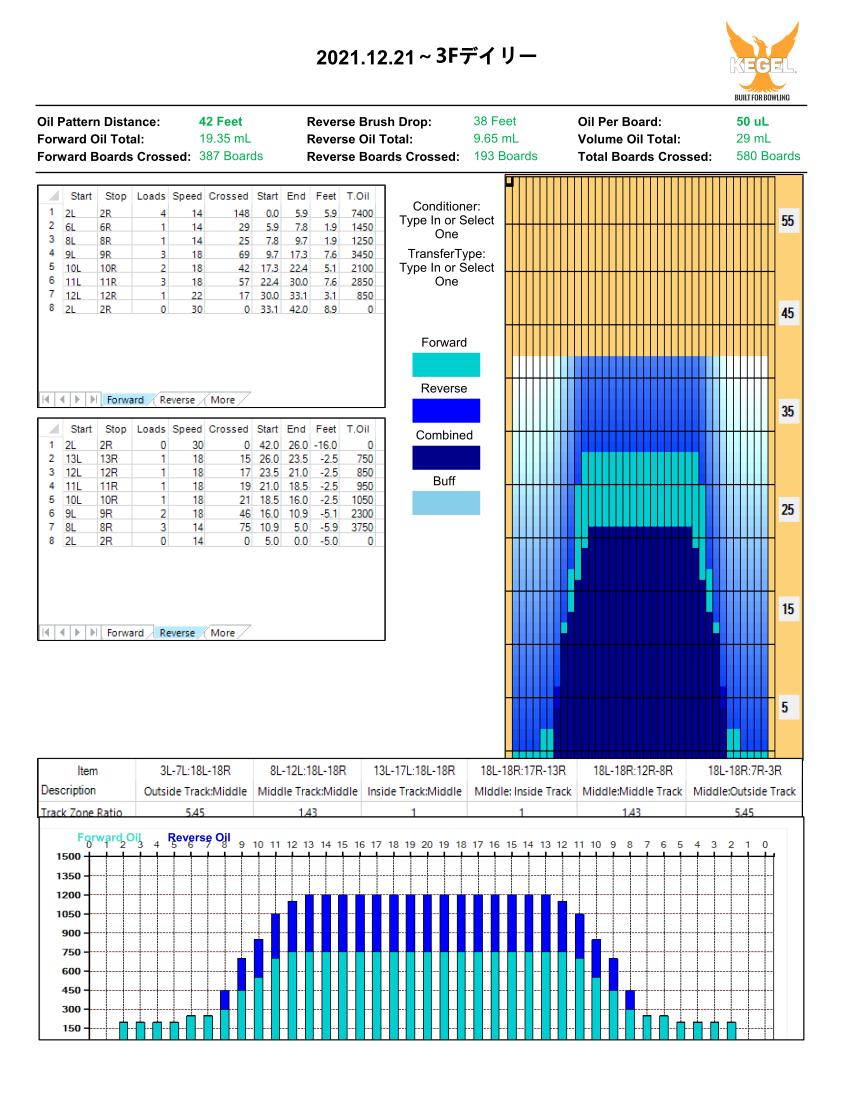Click the cyan Forward legend swatch
Viewport: 851px width, 1101px height.
tap(446, 365)
